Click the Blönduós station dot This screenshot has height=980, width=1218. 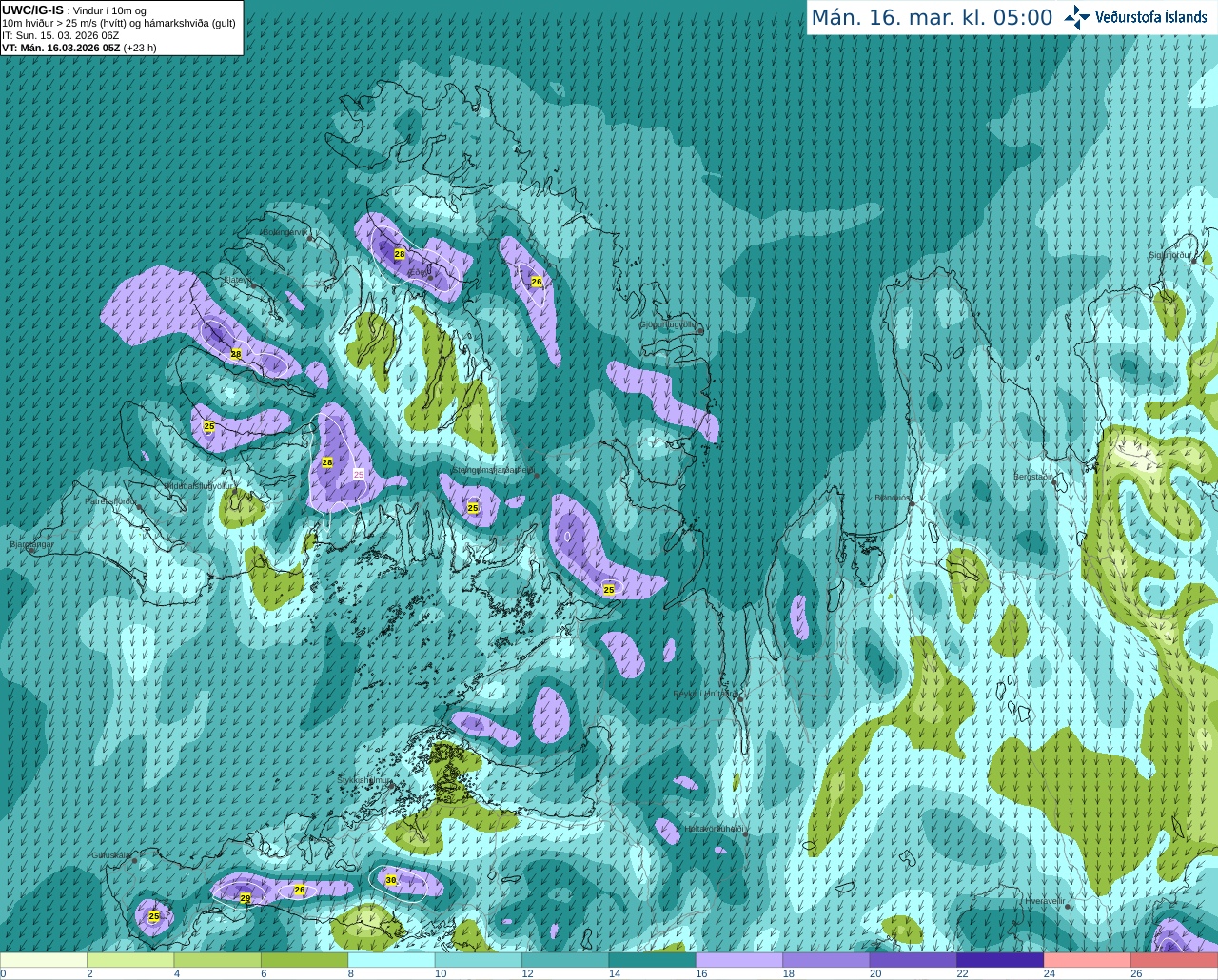912,502
